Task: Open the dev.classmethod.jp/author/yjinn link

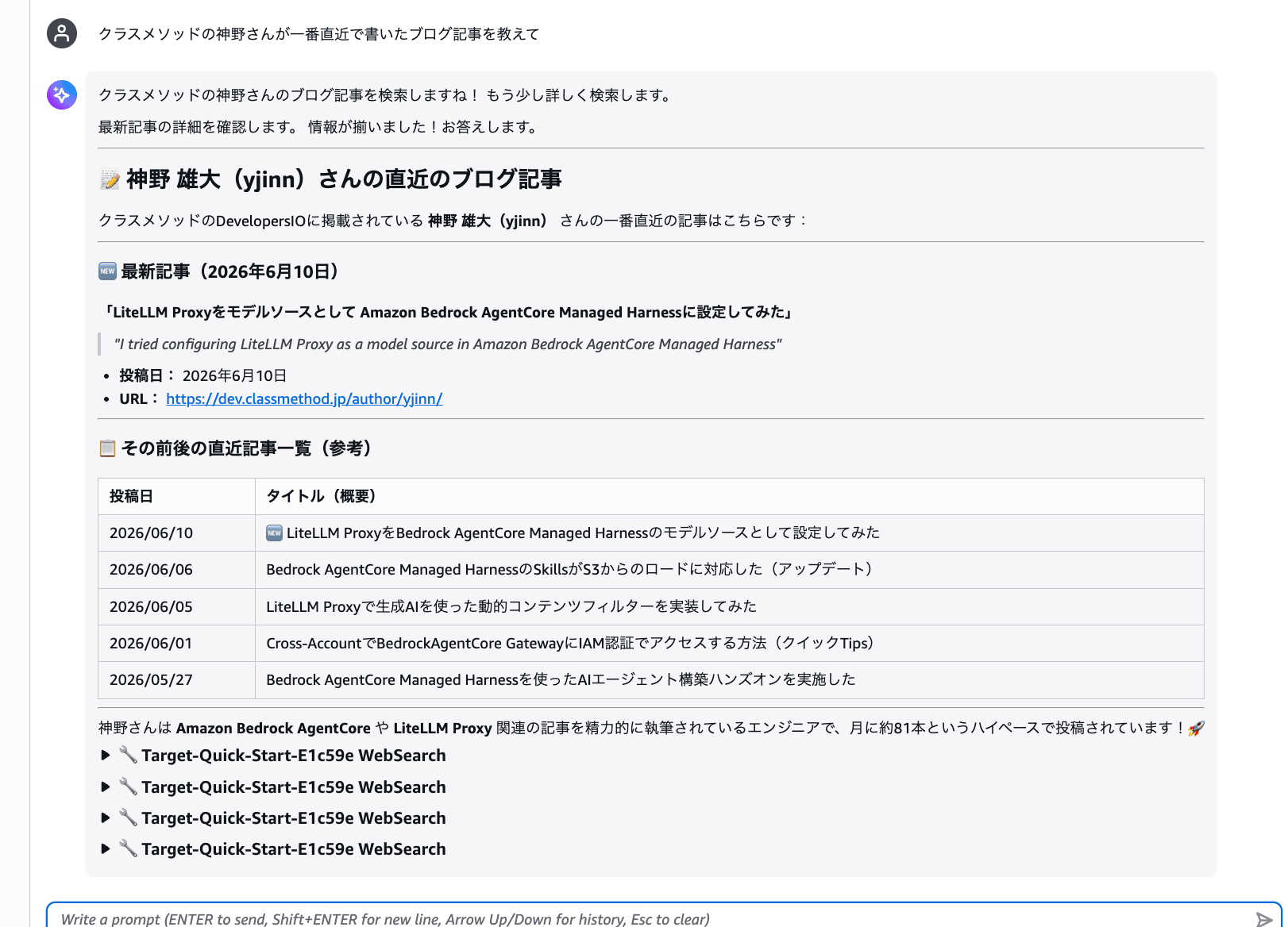Action: [304, 398]
